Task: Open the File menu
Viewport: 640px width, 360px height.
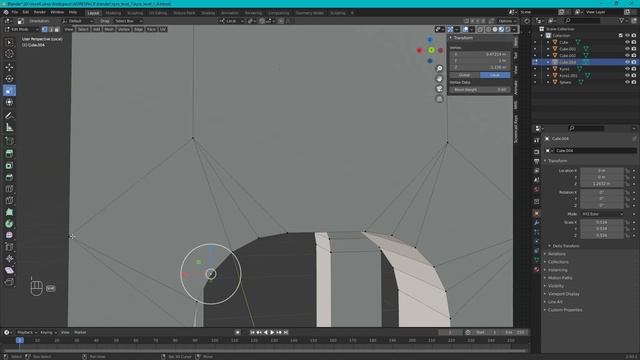Action: [15, 12]
